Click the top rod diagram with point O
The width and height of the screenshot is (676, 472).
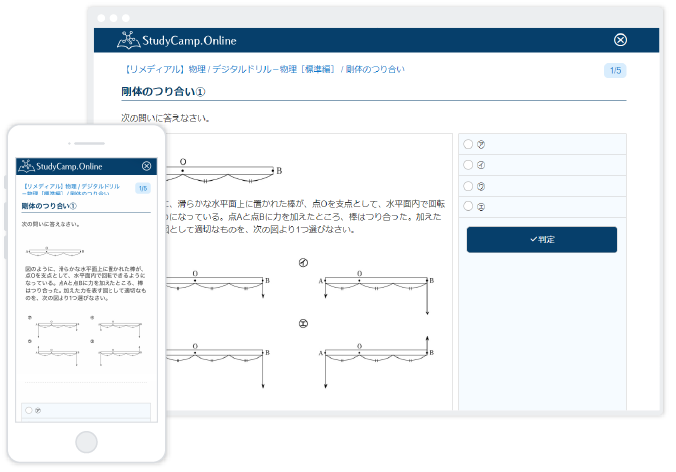coord(220,171)
